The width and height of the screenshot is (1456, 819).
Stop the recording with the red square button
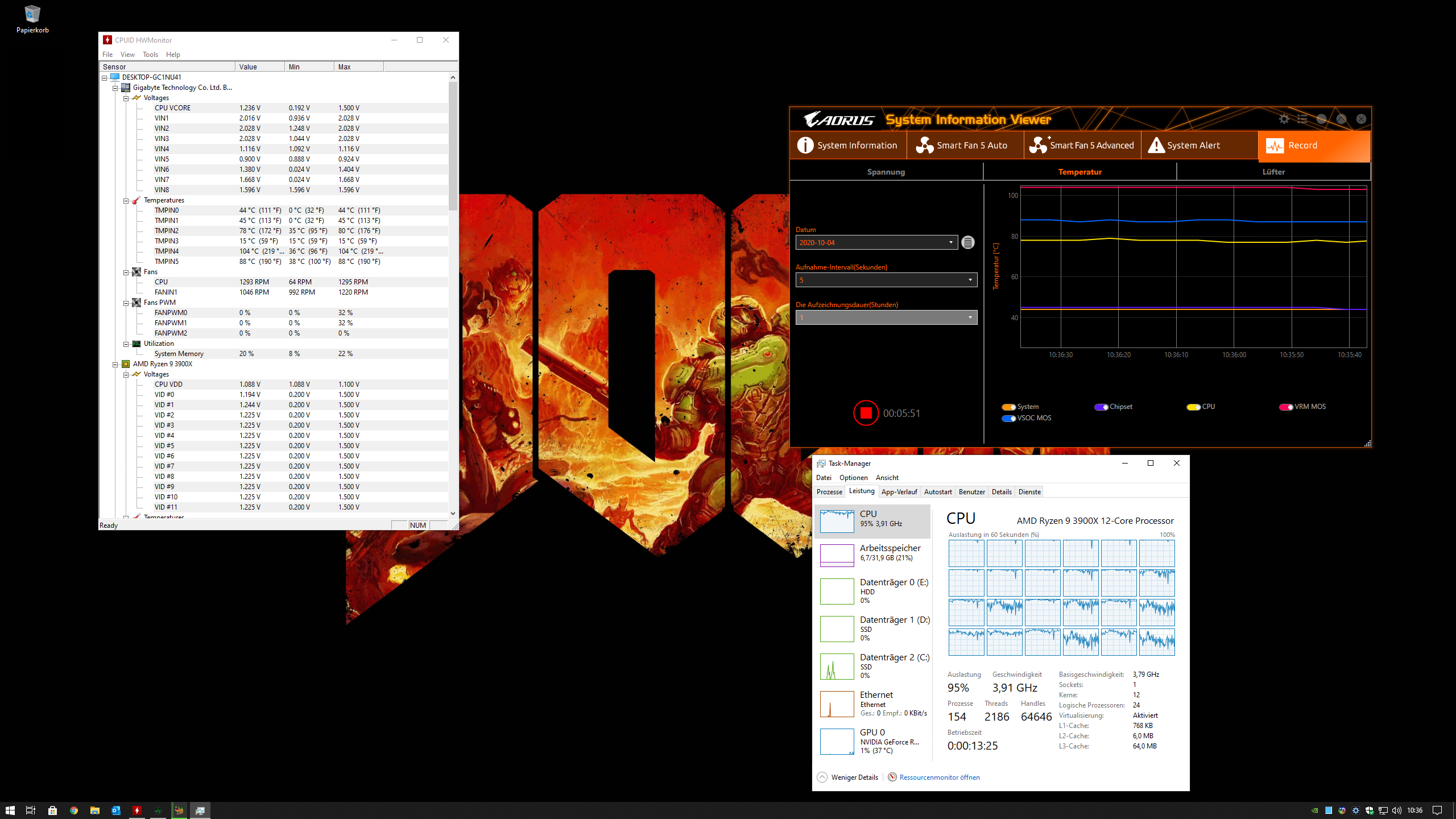click(x=866, y=413)
